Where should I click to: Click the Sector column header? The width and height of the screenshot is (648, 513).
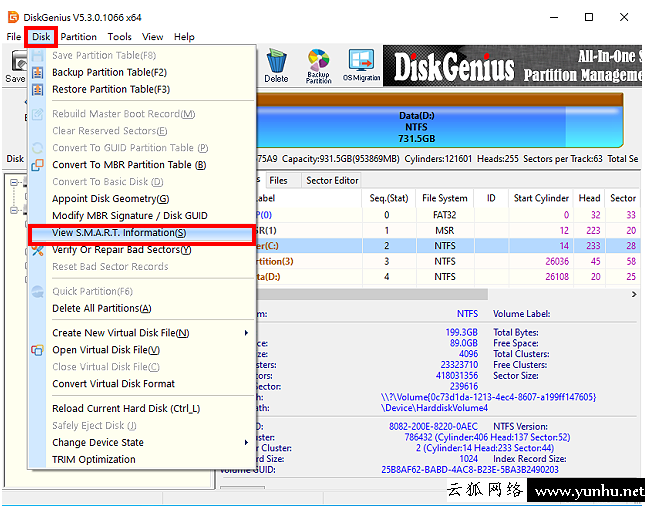click(x=623, y=198)
